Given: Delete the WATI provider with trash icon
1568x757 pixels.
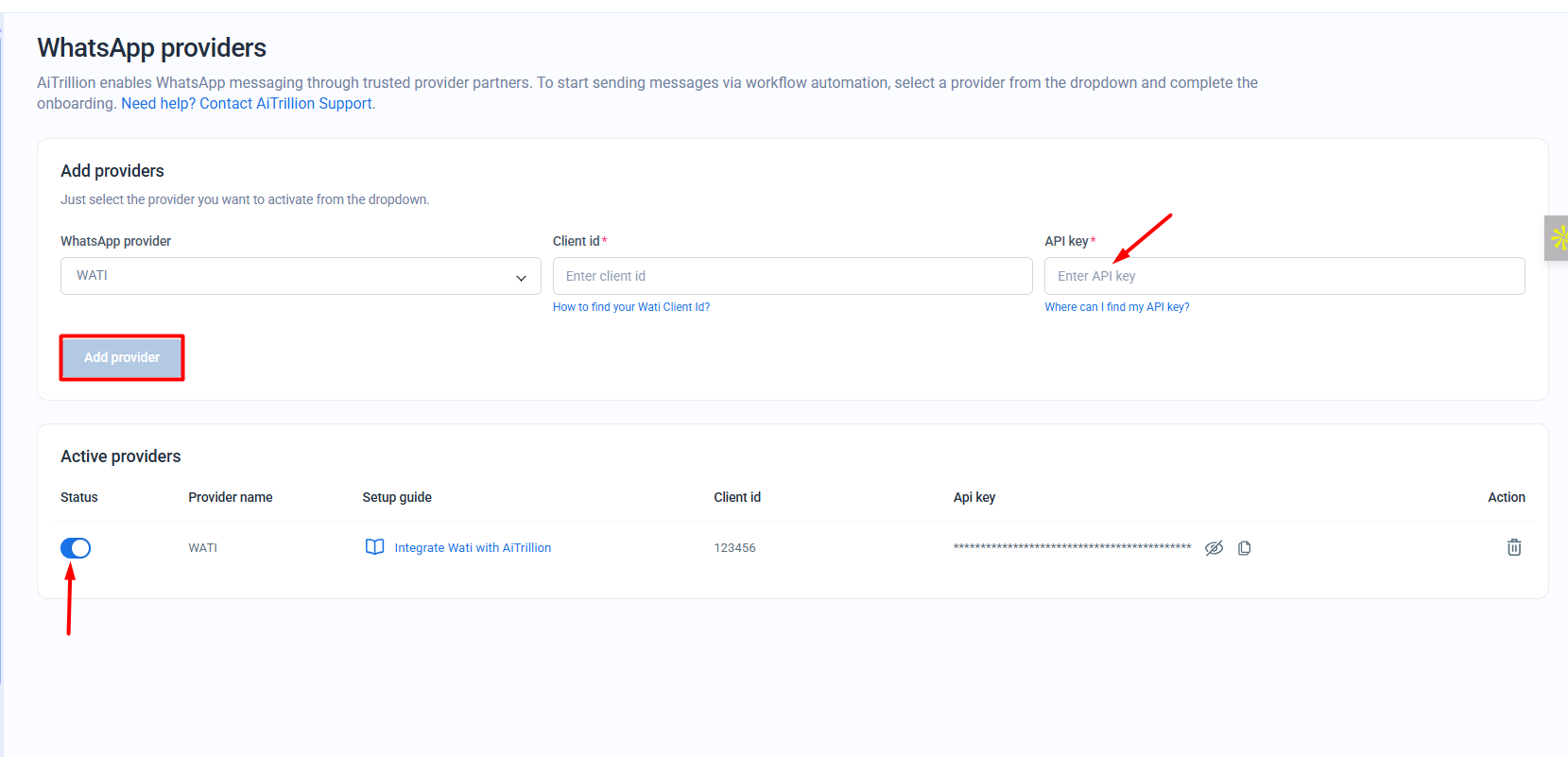Looking at the screenshot, I should point(1514,547).
